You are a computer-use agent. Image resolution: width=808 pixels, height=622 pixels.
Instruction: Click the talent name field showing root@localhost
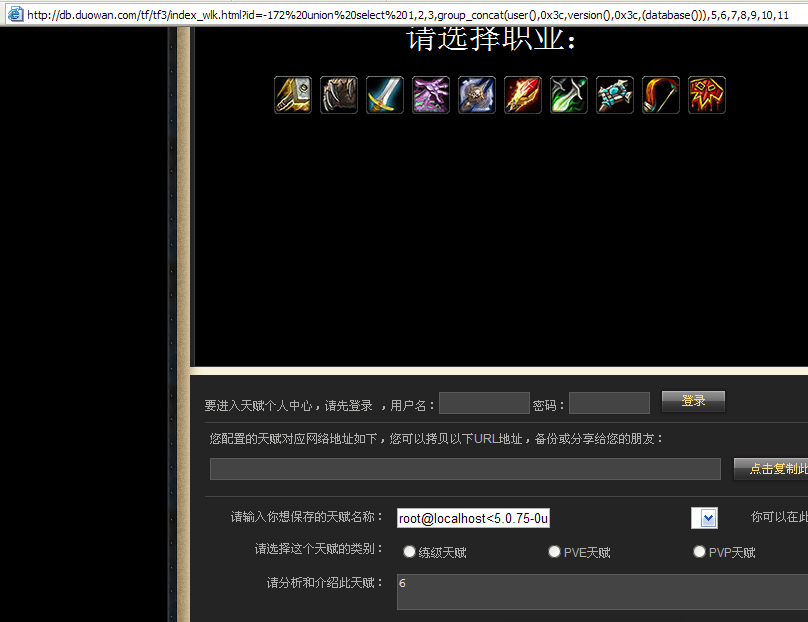pyautogui.click(x=473, y=518)
